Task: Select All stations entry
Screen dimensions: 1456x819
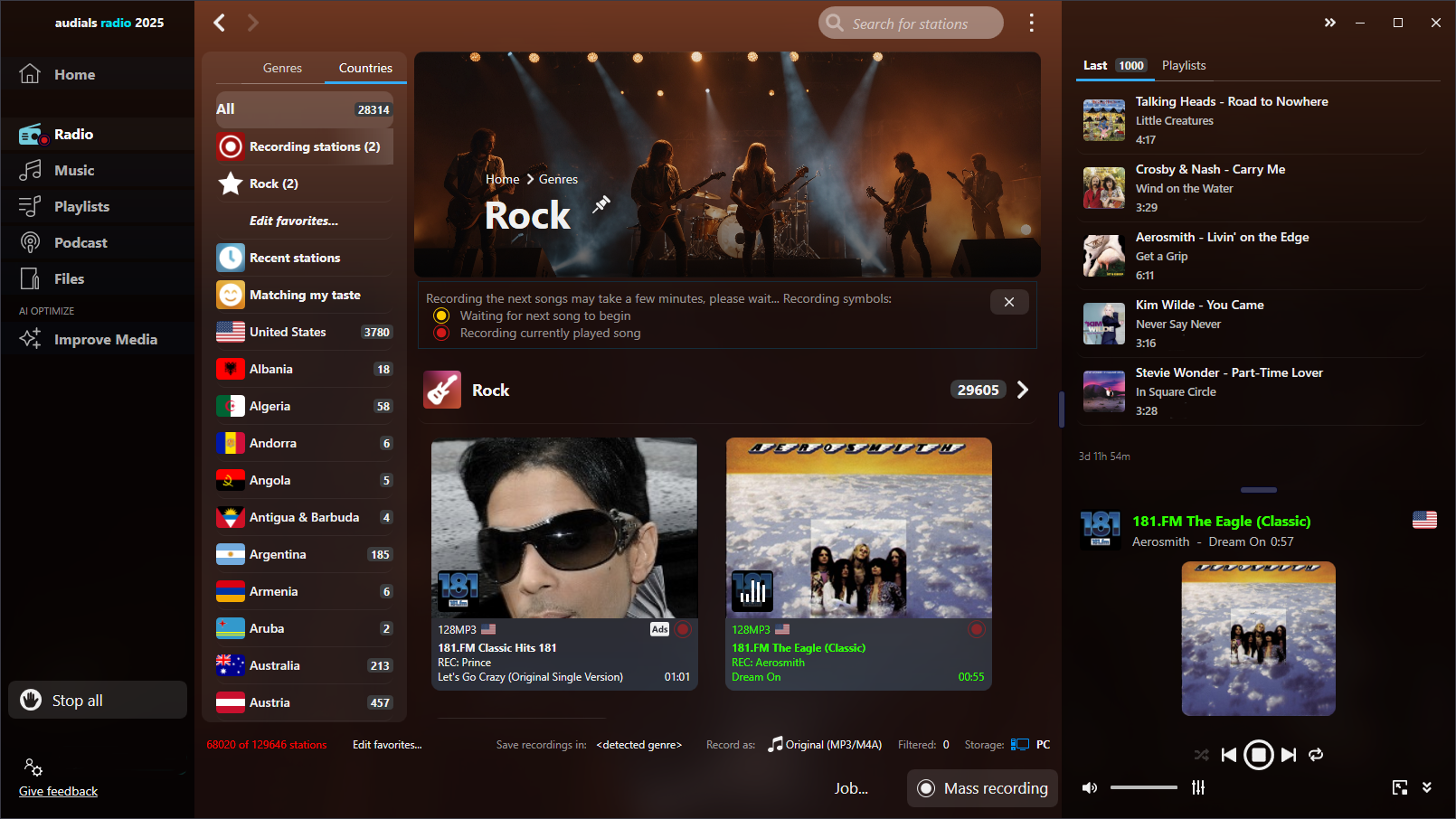Action: click(305, 109)
